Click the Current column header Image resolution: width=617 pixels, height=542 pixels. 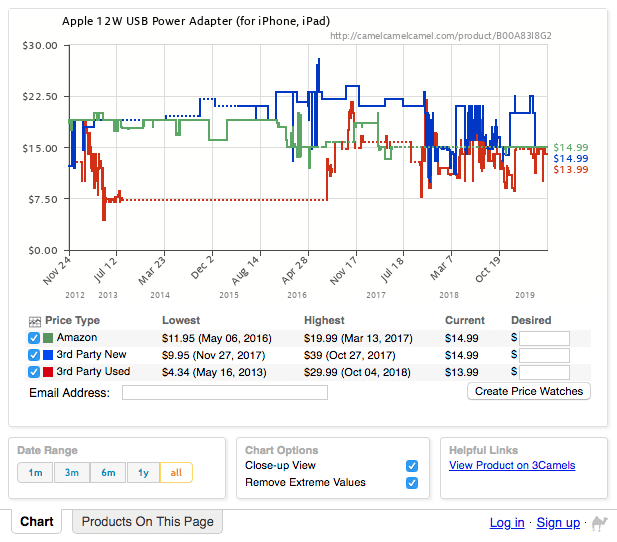coord(465,320)
